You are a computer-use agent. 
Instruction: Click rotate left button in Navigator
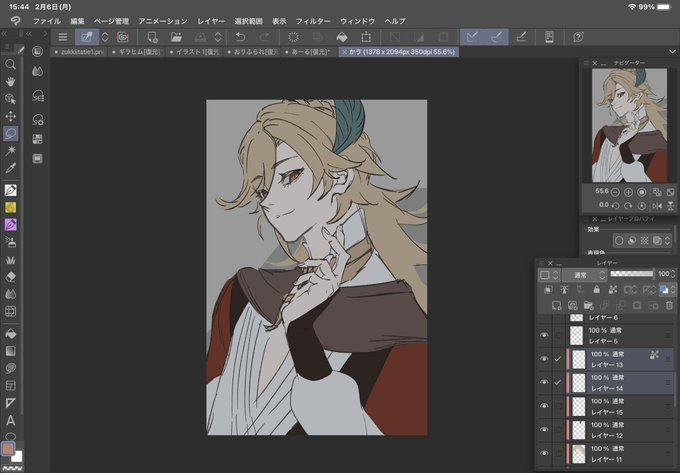[x=615, y=206]
